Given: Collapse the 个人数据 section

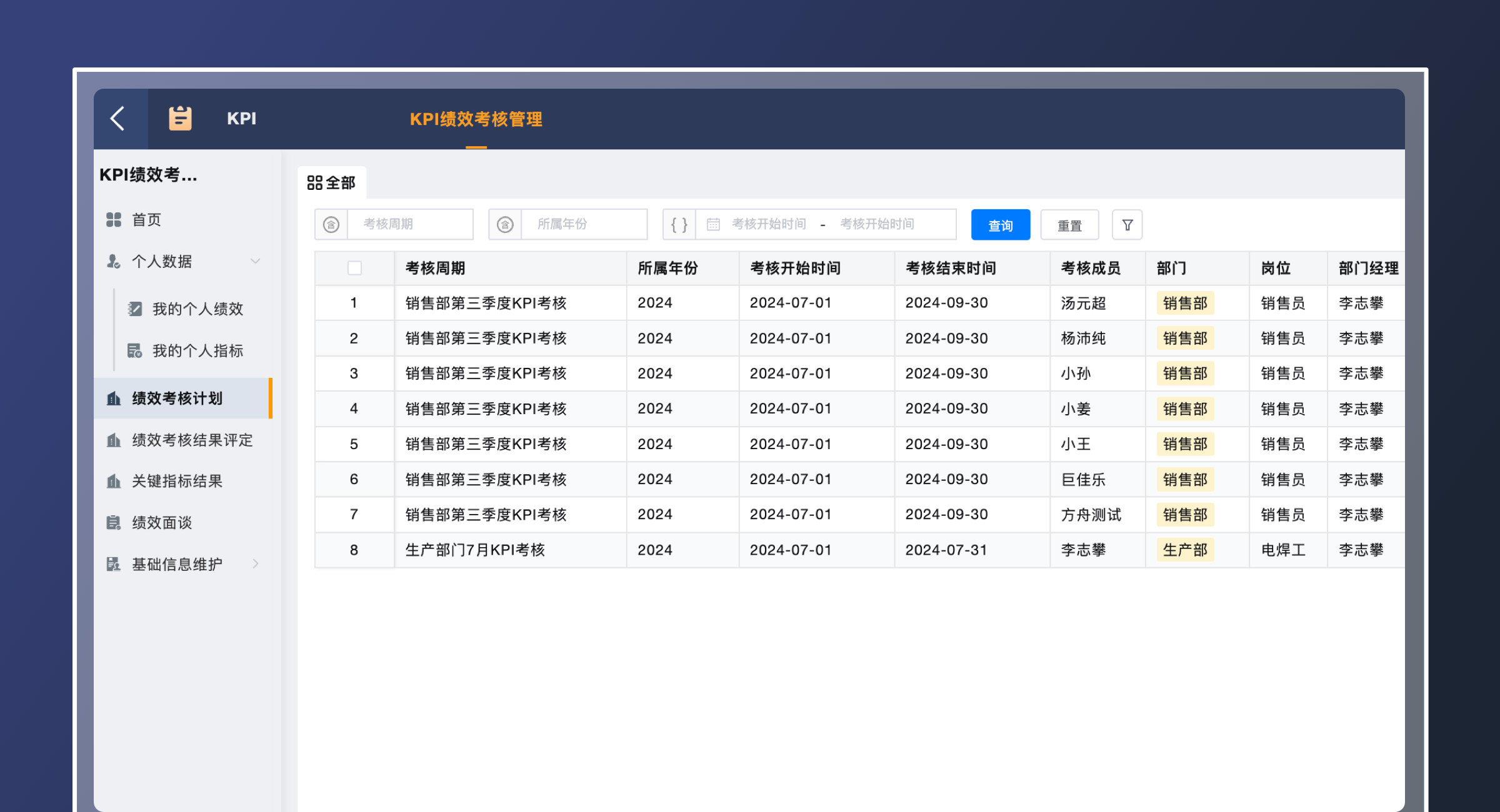Looking at the screenshot, I should click(255, 262).
